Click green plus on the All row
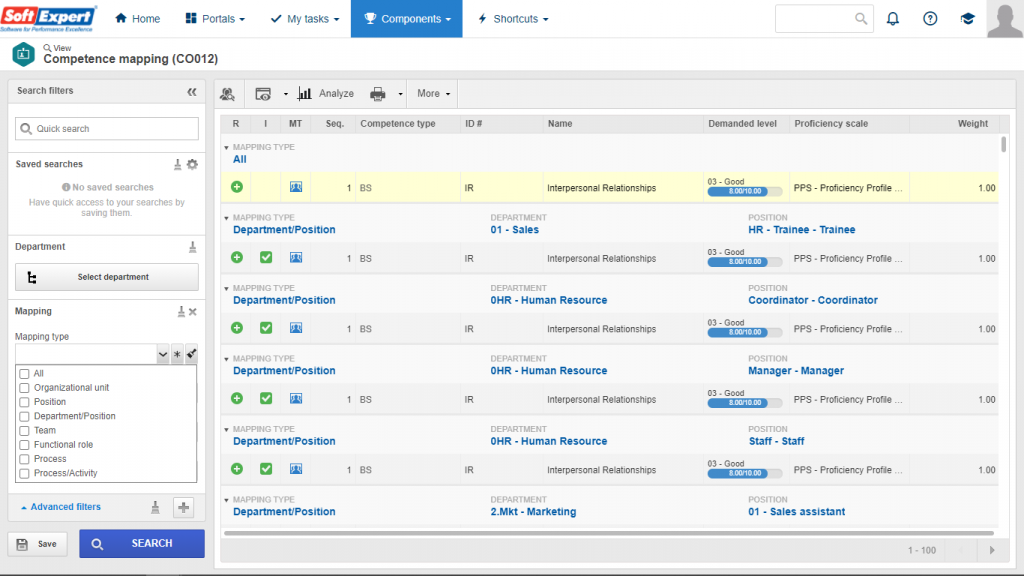This screenshot has width=1024, height=576. tap(237, 187)
